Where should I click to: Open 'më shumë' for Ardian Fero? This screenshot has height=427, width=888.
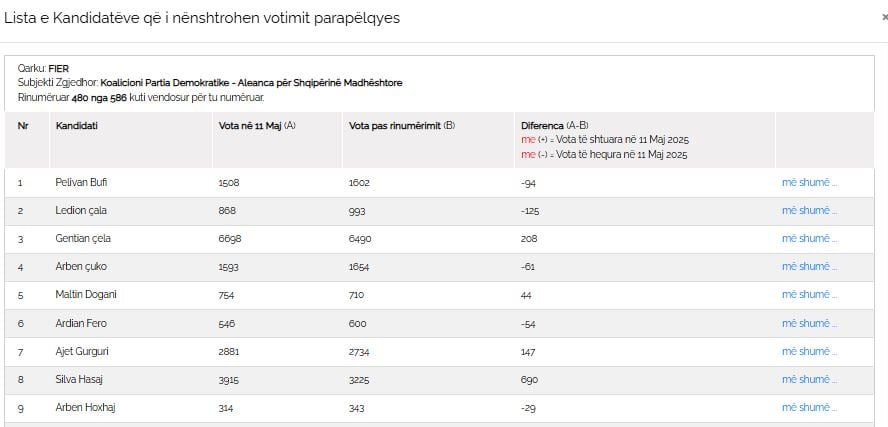[809, 323]
